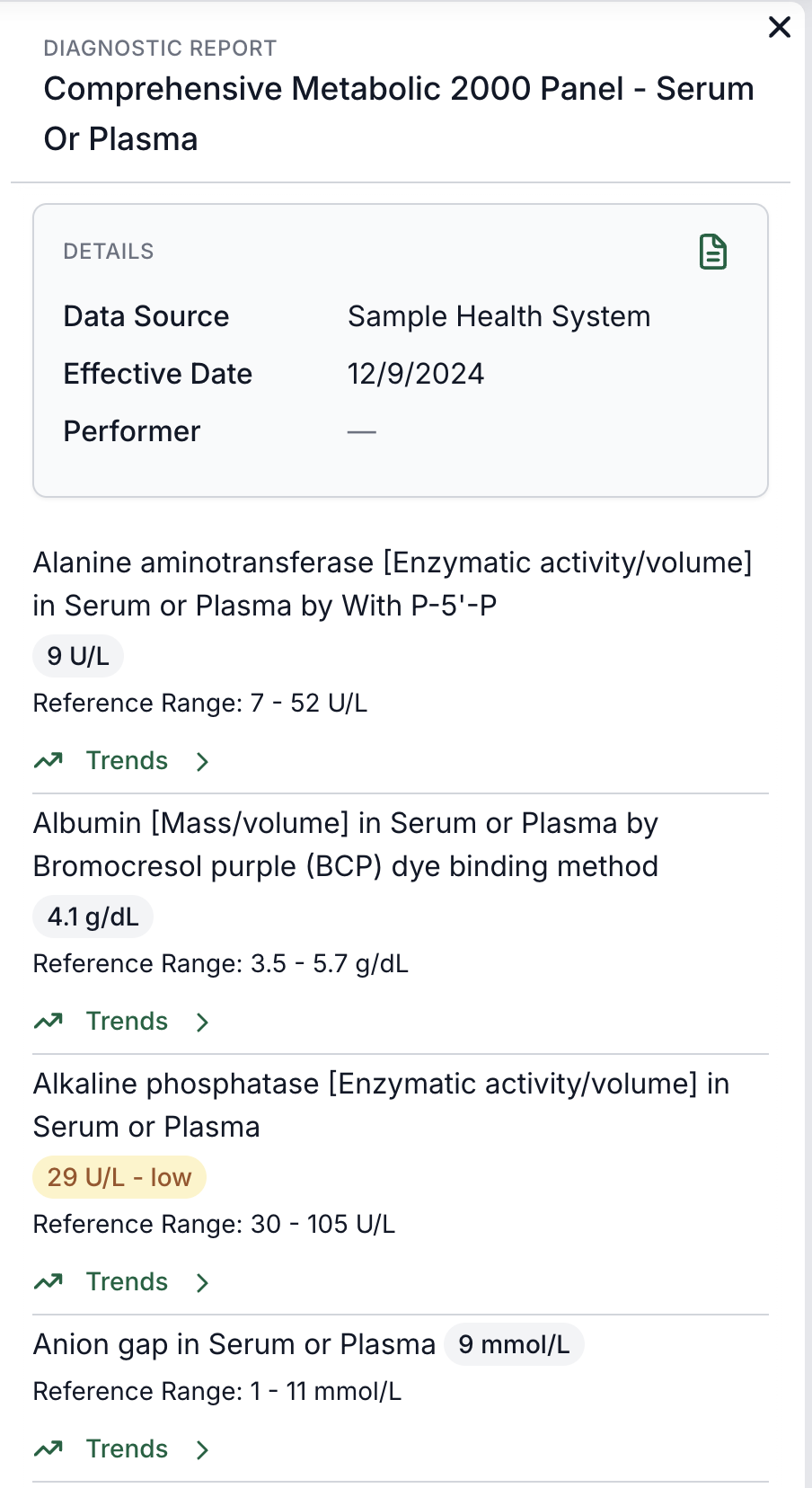Click the Sample Health System data source
Image resolution: width=812 pixels, height=1488 pixels.
coord(498,315)
